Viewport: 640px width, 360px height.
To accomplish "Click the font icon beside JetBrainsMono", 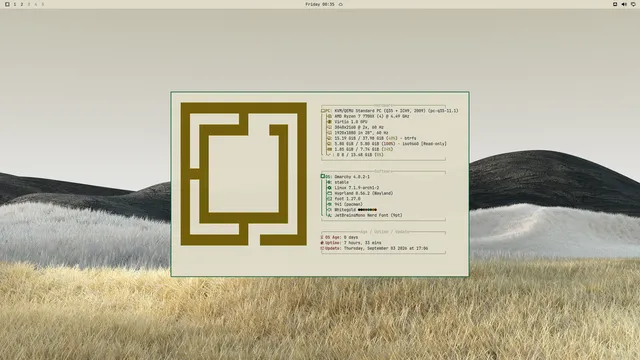I will click(329, 216).
